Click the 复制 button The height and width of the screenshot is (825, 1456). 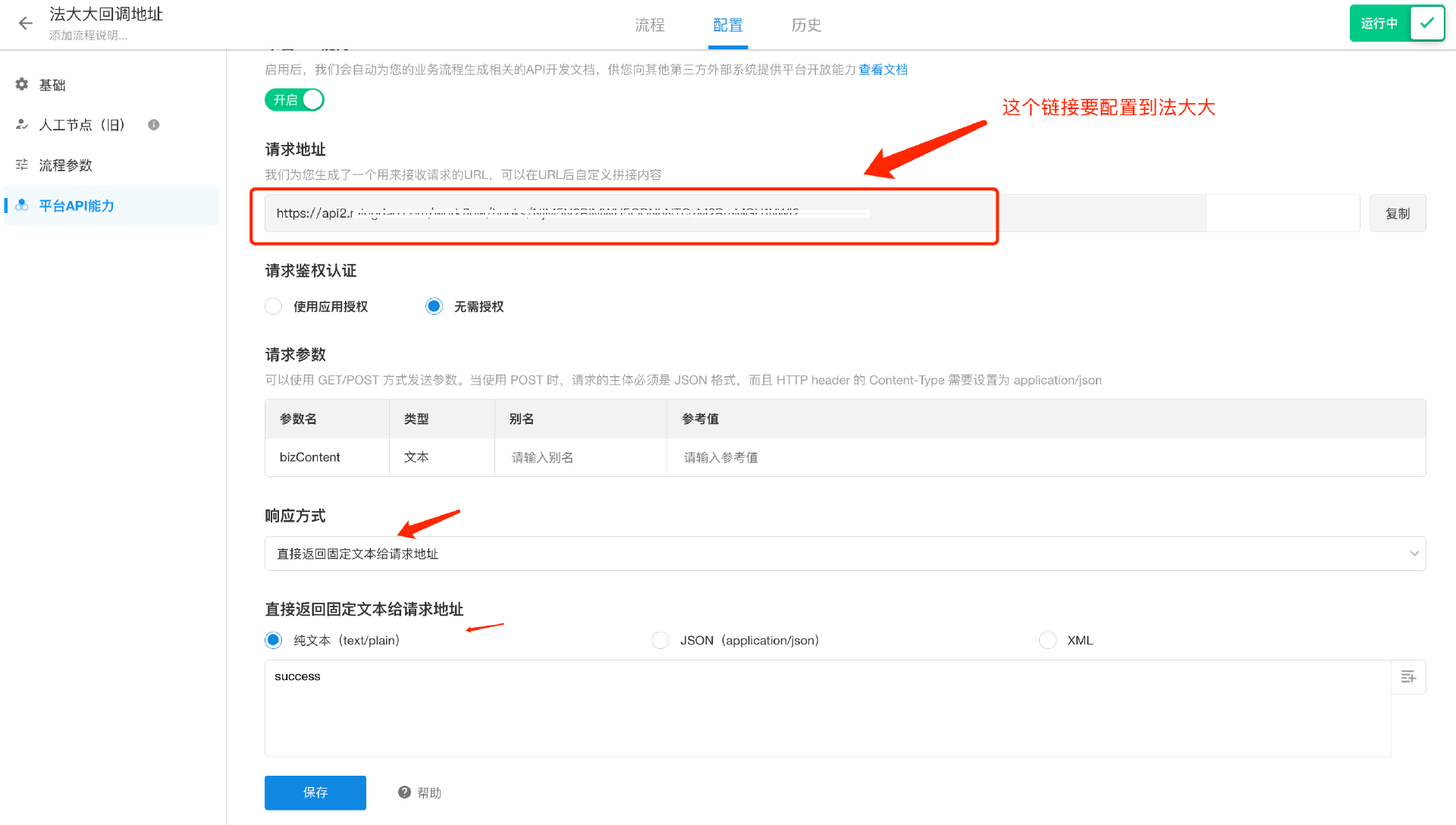[1397, 214]
